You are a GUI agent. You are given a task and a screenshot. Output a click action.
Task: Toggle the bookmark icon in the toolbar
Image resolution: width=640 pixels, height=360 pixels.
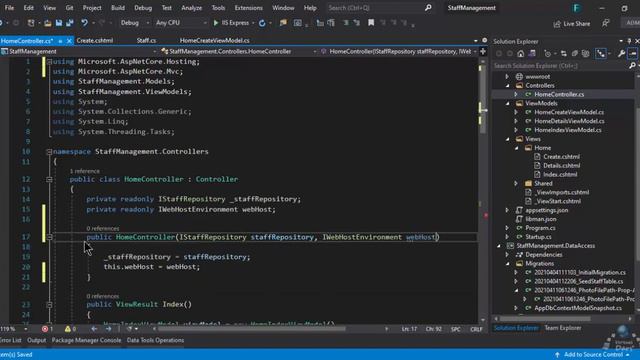371,23
